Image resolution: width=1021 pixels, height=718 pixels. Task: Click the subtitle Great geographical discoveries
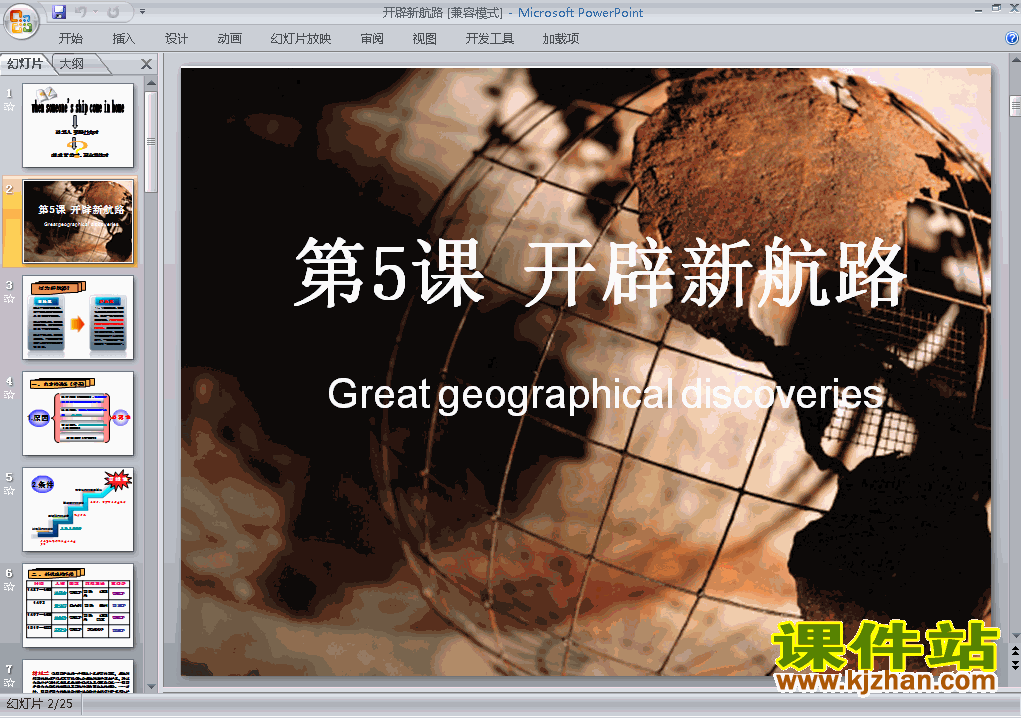coord(605,395)
